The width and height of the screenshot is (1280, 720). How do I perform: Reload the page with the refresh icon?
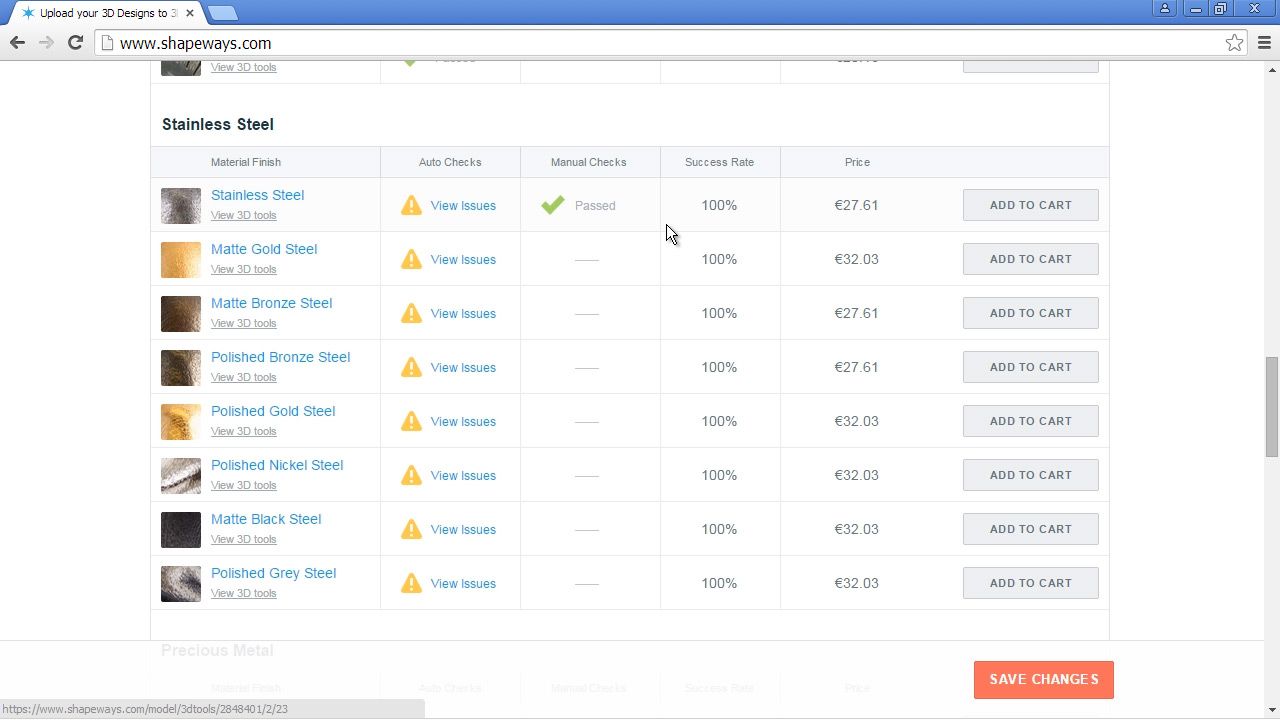[75, 42]
